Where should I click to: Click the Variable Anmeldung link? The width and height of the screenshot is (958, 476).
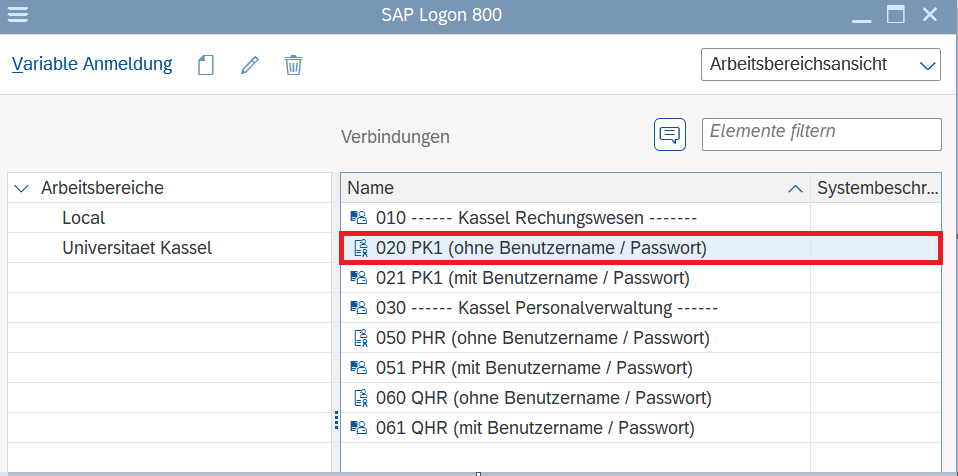coord(92,64)
